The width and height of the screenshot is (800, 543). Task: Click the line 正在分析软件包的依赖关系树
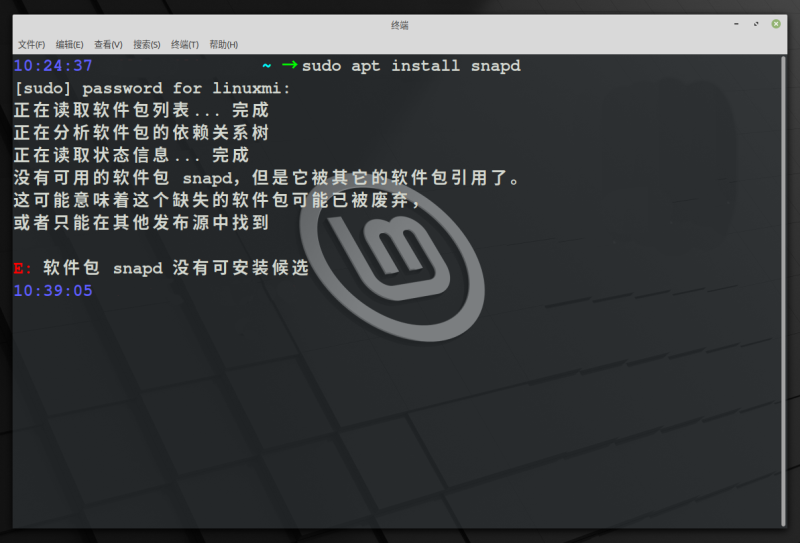click(141, 133)
